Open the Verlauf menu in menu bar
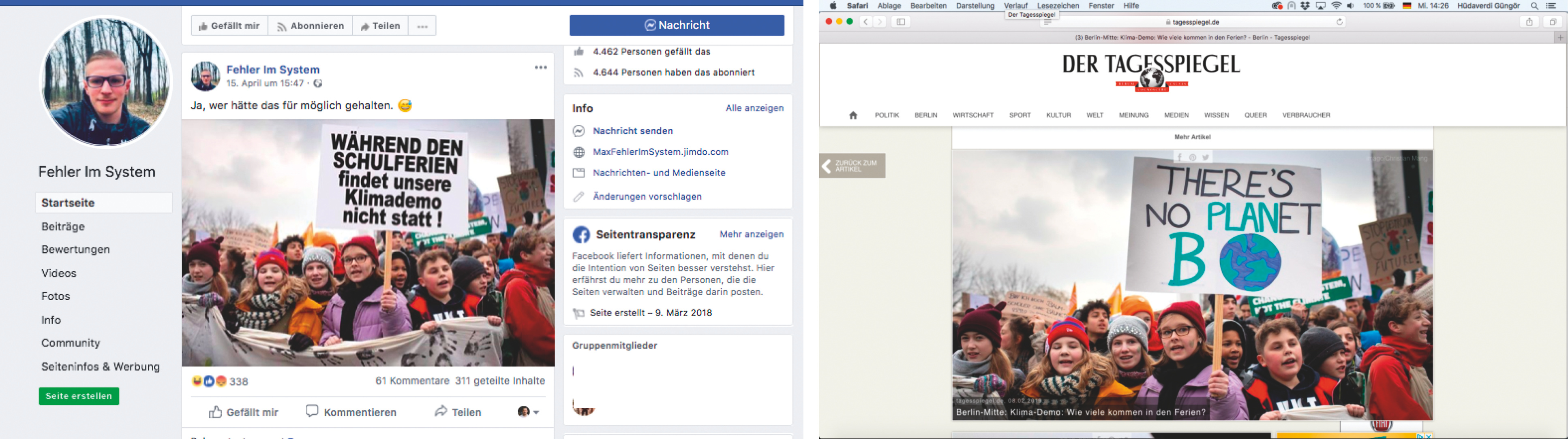The height and width of the screenshot is (439, 1568). 1015,6
